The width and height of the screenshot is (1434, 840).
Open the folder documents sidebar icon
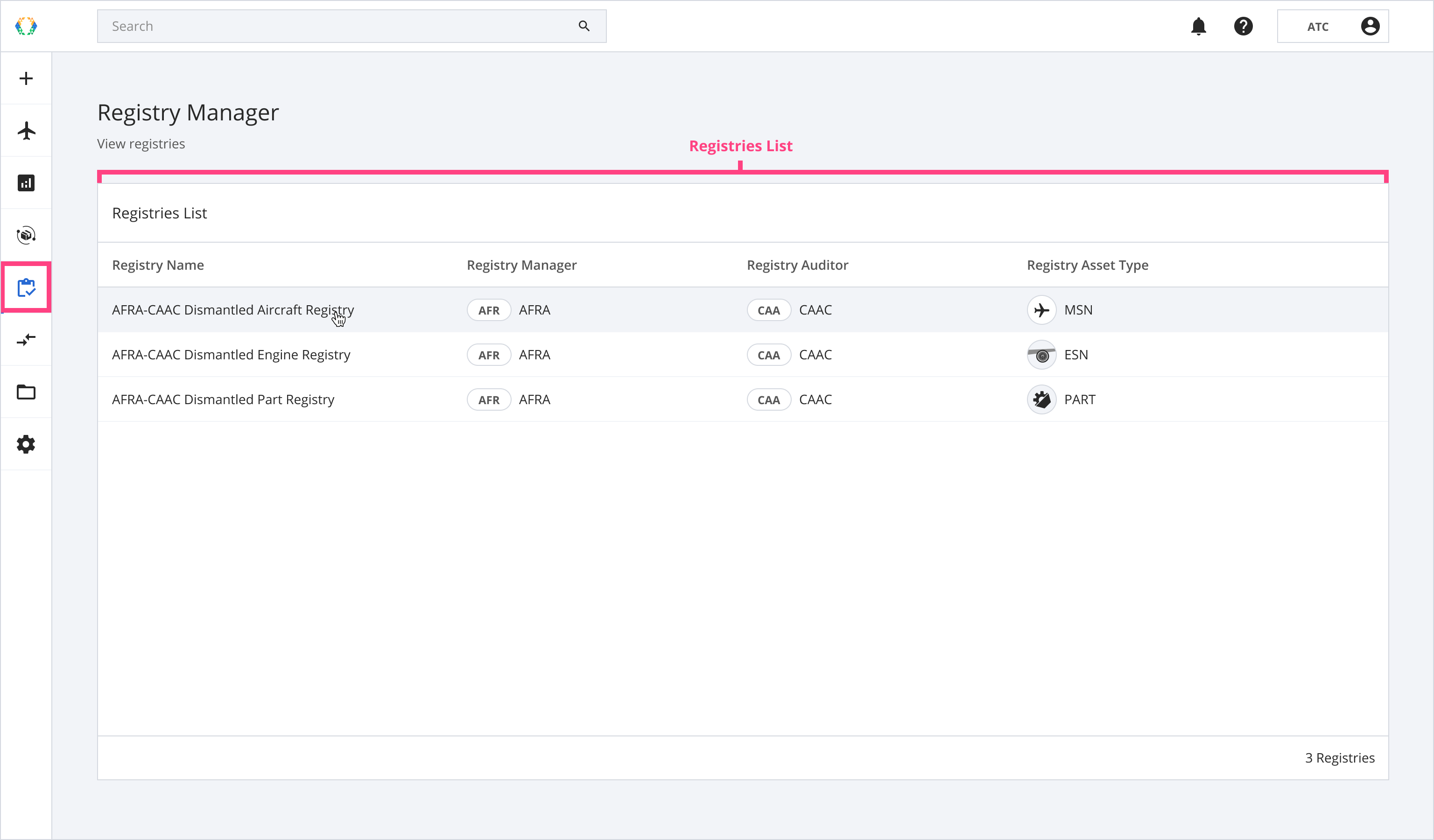coord(26,392)
